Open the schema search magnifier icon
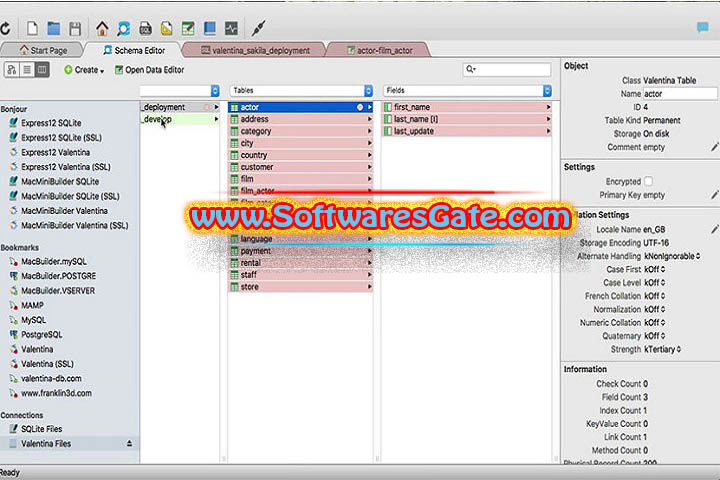Image resolution: width=720 pixels, height=480 pixels. coord(124,28)
